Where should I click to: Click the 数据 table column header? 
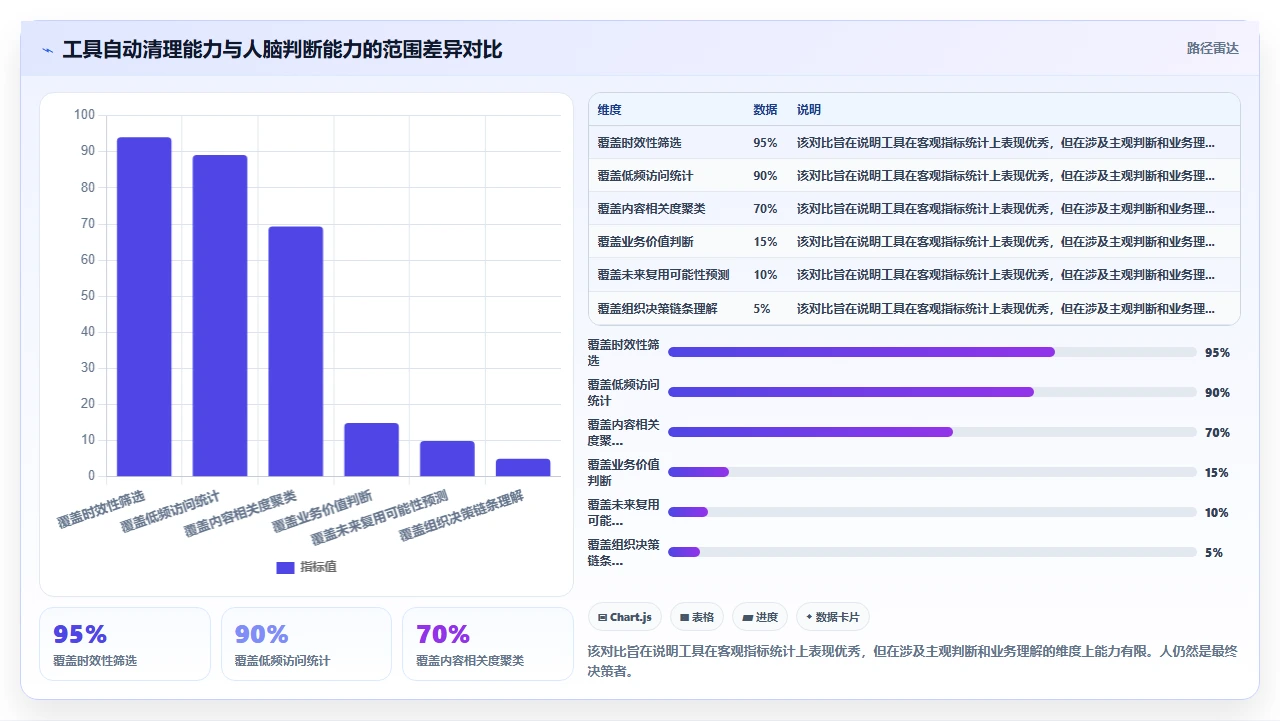click(x=765, y=110)
